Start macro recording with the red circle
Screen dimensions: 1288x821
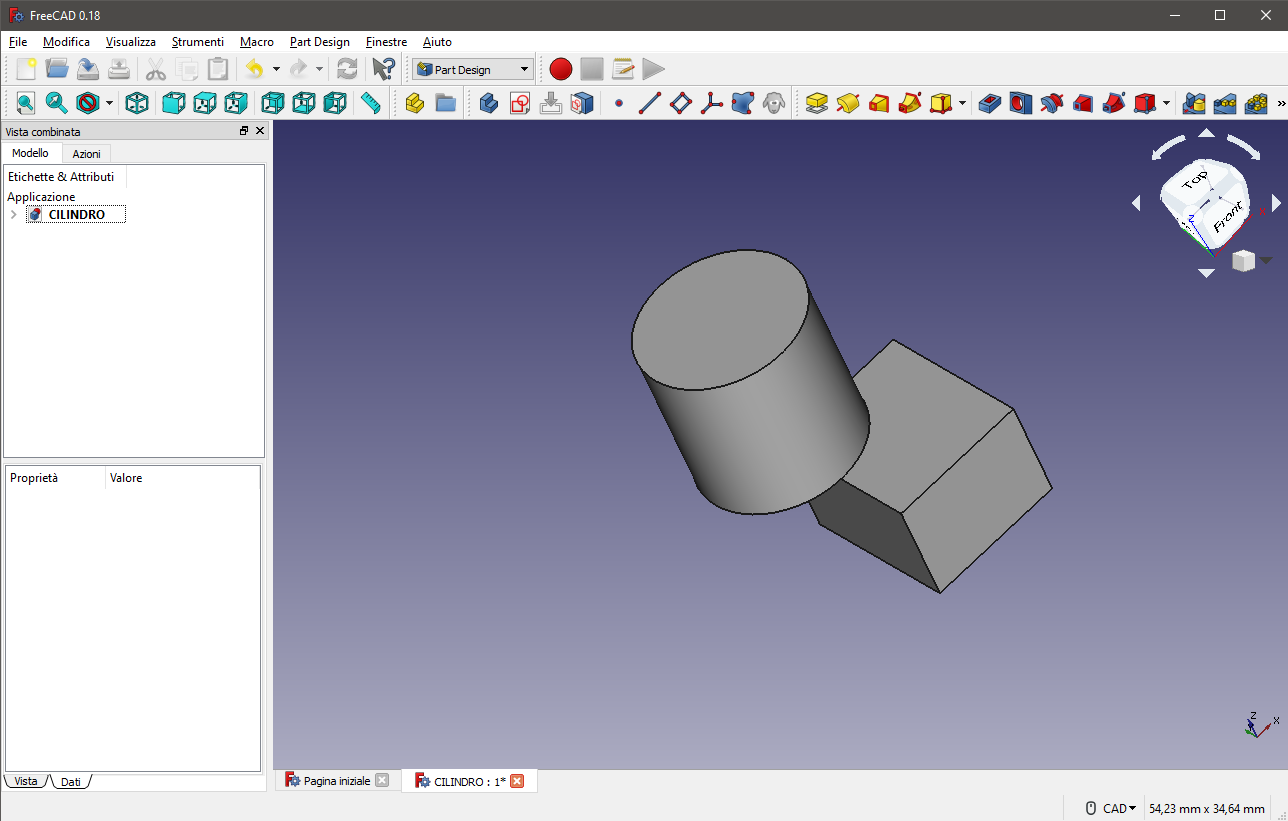[x=561, y=69]
